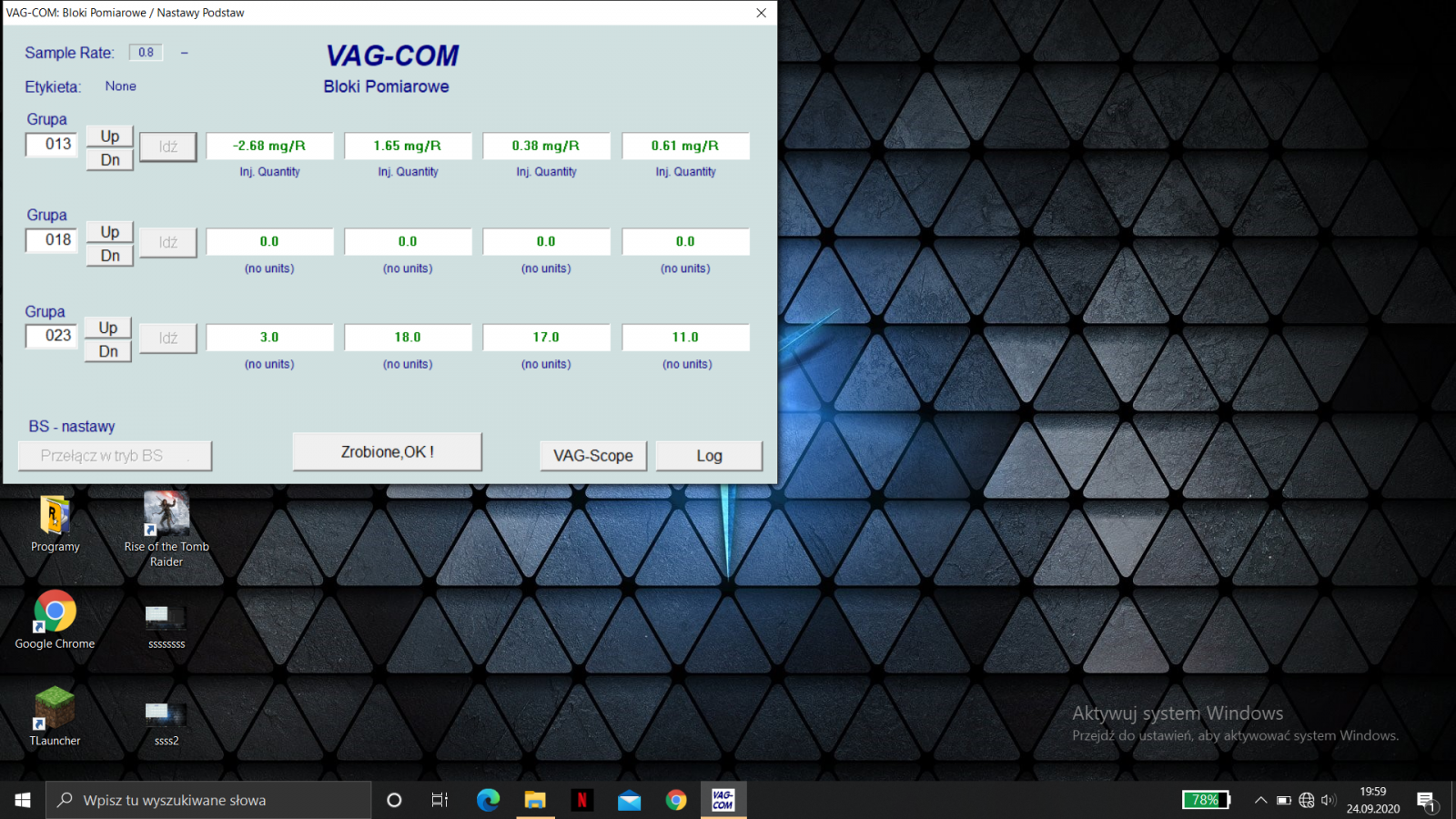1456x819 pixels.
Task: Click the Sample Rate 0.8 value
Action: 146,52
